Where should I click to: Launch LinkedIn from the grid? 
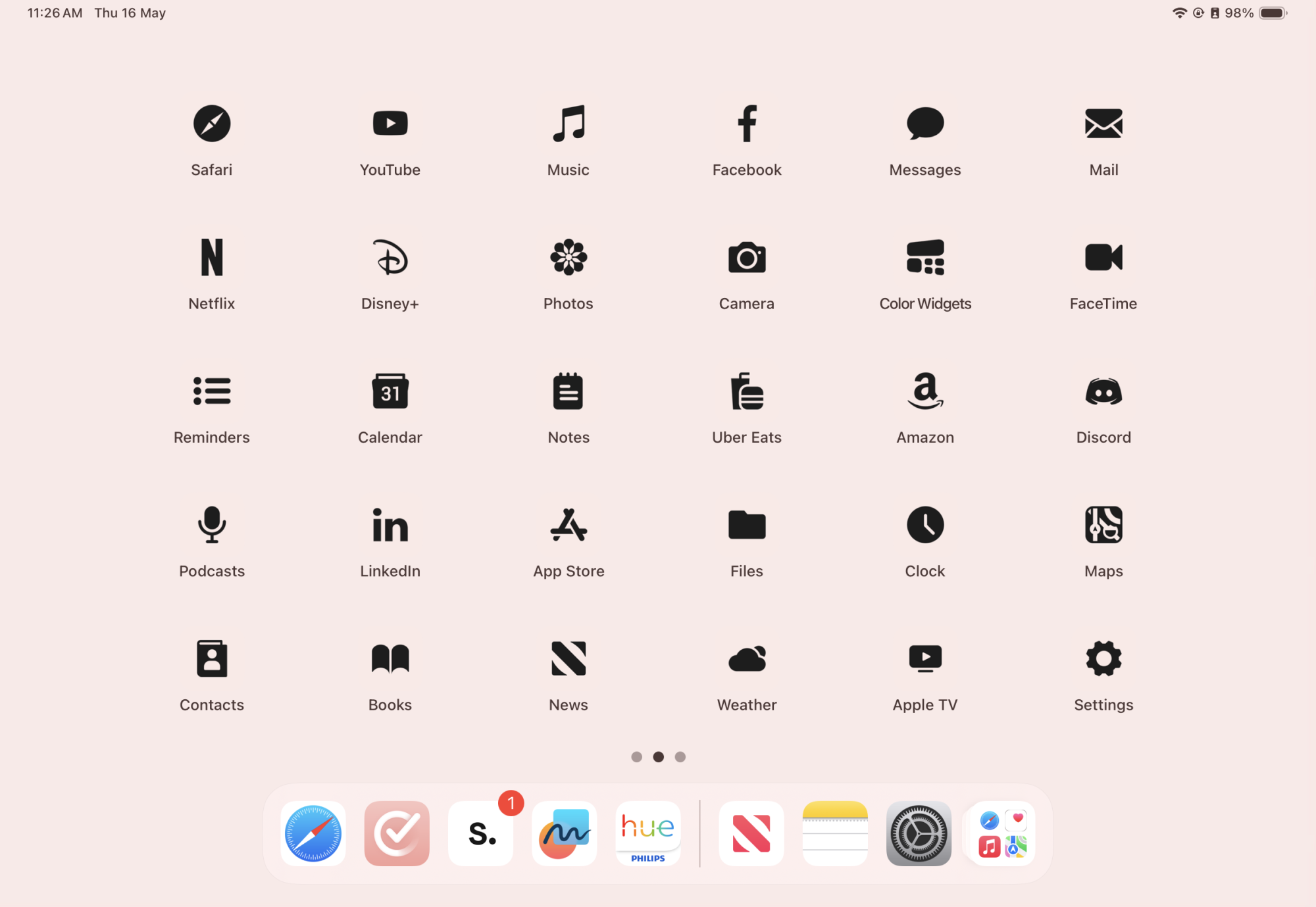pos(390,525)
